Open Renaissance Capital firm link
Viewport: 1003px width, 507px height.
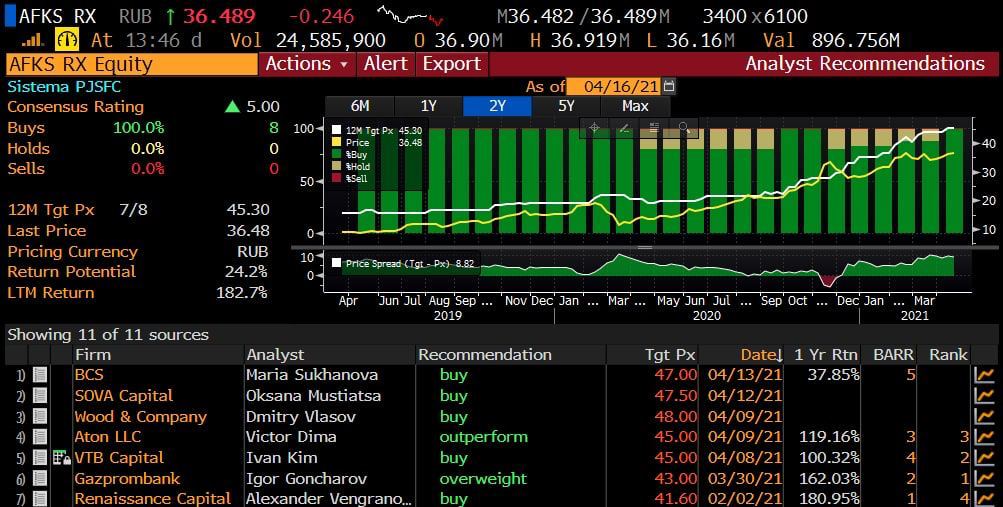pos(153,499)
